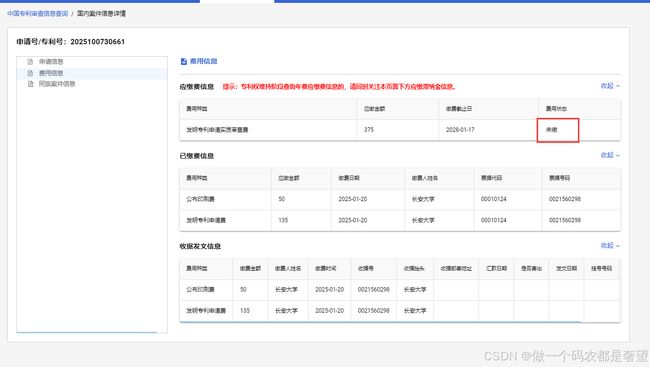Viewport: 650px width, 367px height.
Task: Click 发明专利申请费 in the 收据发文信息 table
Action: pyautogui.click(x=206, y=311)
